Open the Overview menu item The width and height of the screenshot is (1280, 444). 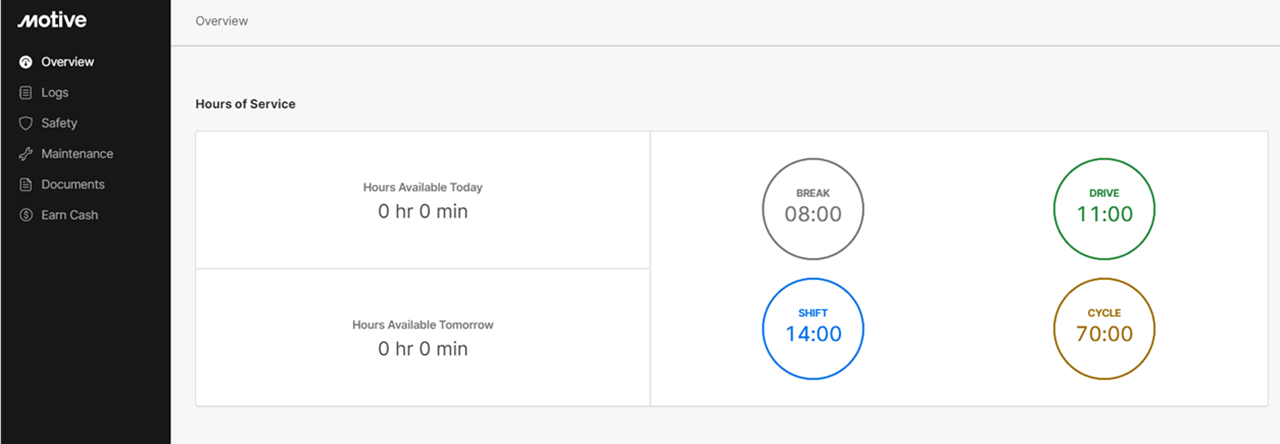pyautogui.click(x=67, y=62)
